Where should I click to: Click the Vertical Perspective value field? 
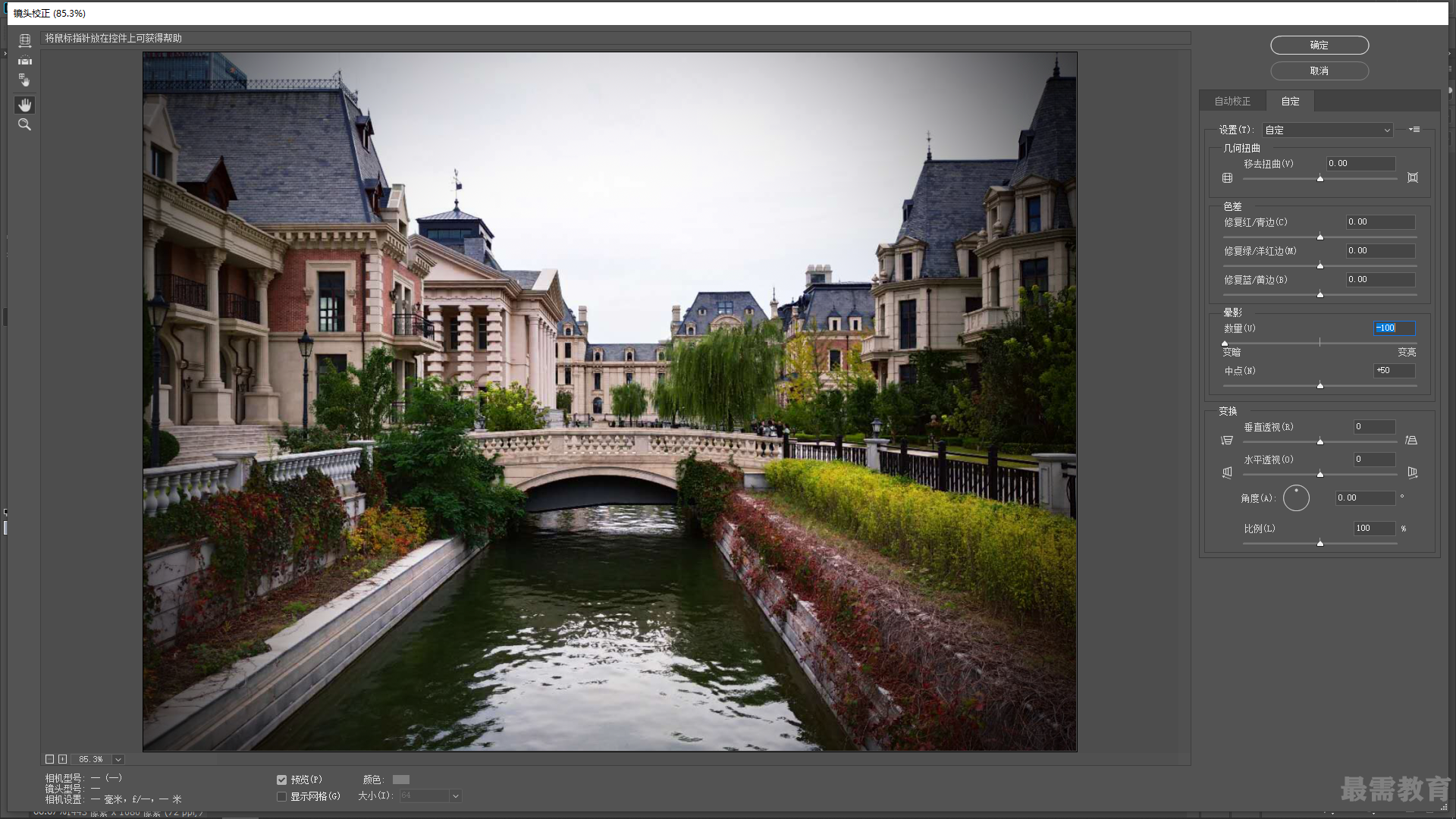click(x=1375, y=427)
